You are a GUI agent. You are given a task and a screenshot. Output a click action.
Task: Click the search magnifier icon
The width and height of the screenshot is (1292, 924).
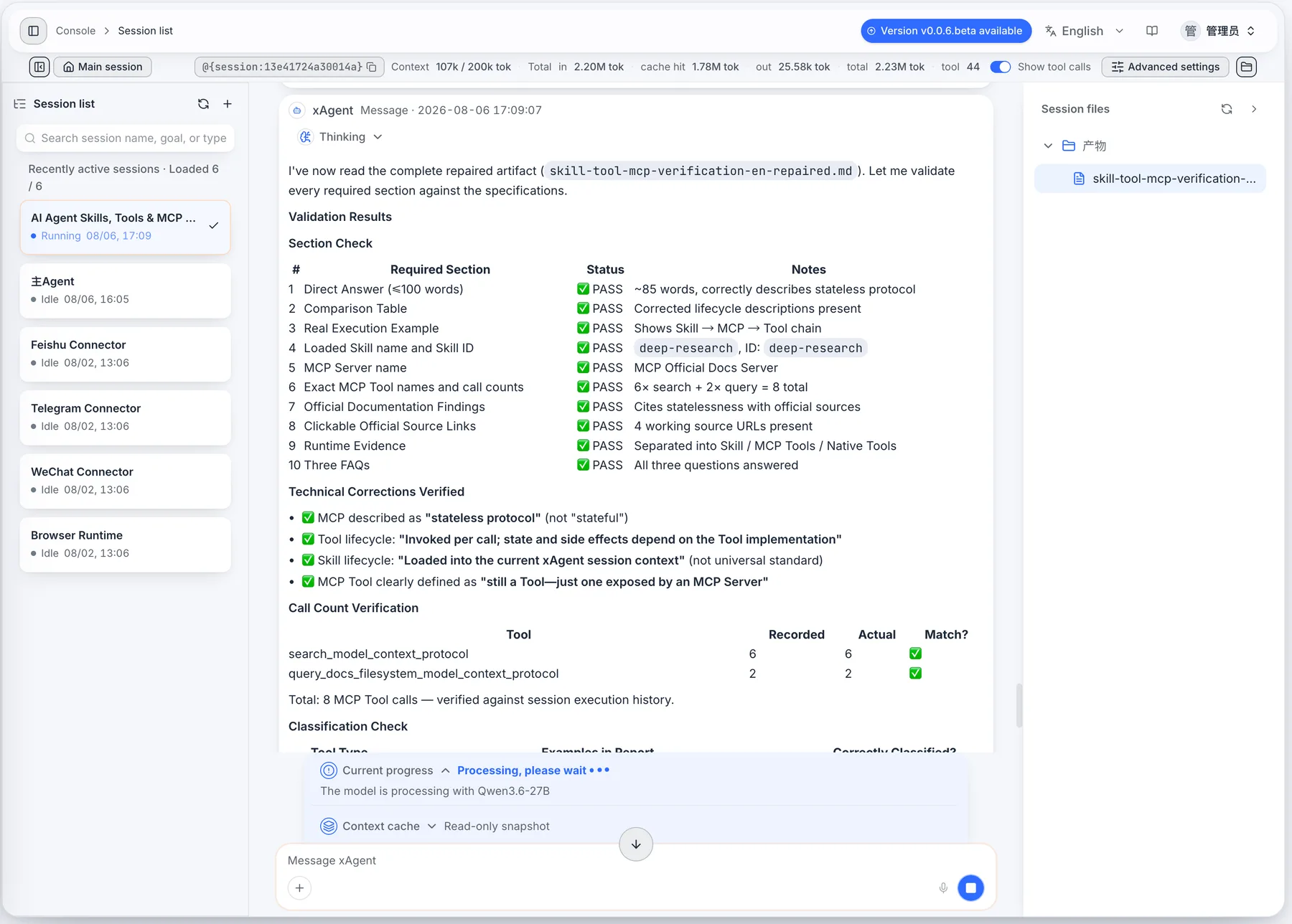30,138
